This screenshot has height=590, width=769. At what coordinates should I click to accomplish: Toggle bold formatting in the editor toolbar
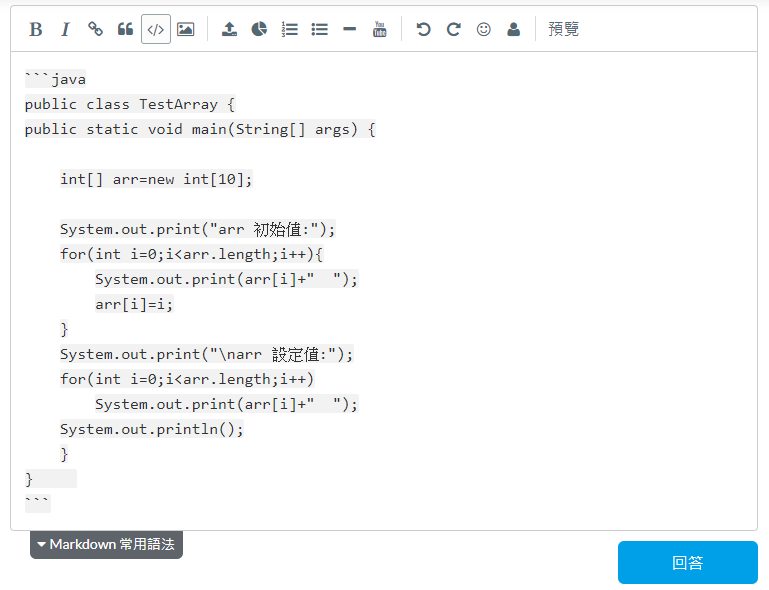pos(35,29)
